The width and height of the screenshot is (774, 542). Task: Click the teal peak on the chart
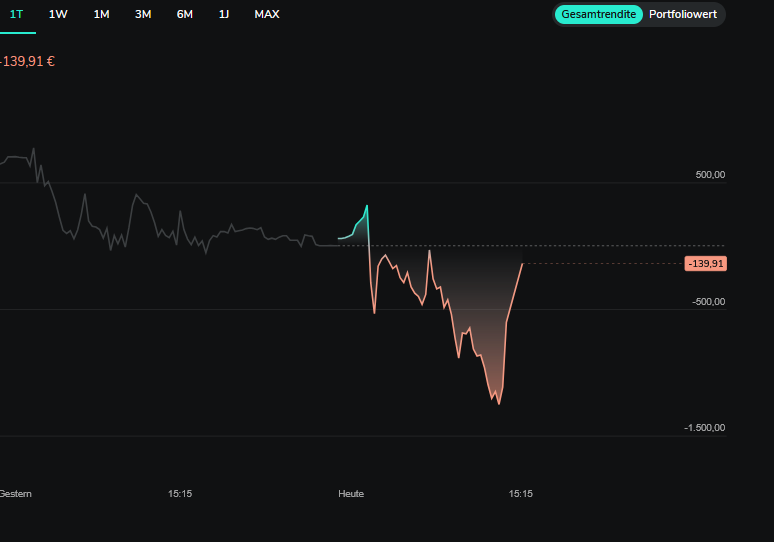point(367,206)
